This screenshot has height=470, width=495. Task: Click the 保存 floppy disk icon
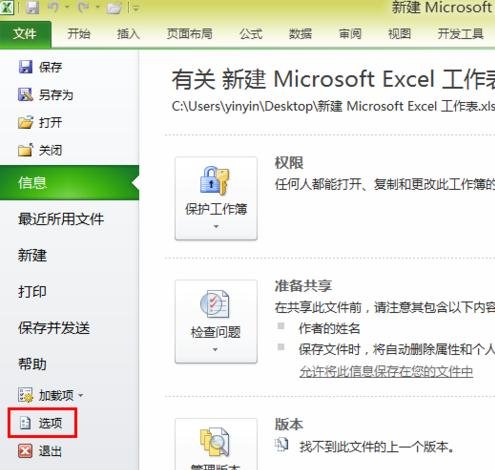tap(25, 67)
